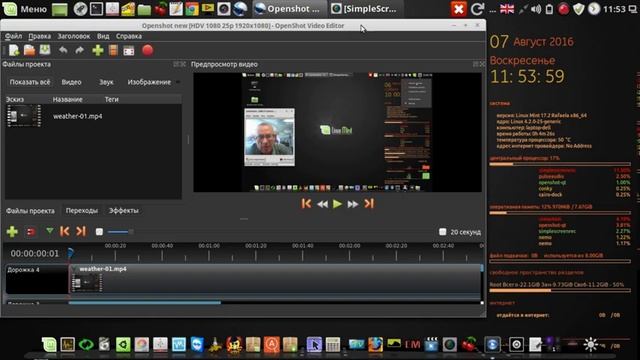
Task: Save the project using toolbar icon
Action: [45, 50]
